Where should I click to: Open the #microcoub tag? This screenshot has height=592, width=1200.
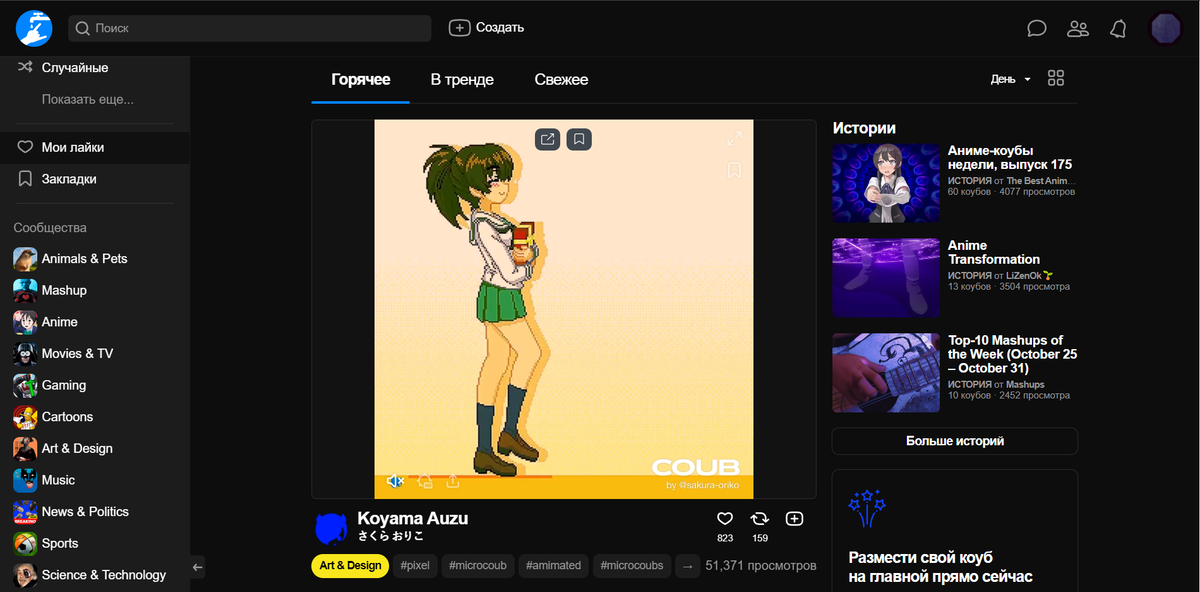478,566
